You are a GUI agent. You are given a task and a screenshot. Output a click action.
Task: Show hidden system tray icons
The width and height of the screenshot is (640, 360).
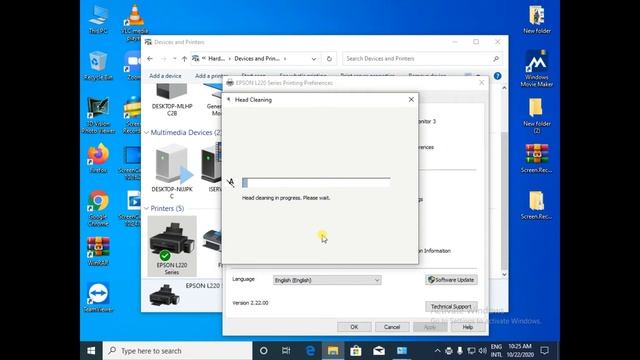point(437,351)
